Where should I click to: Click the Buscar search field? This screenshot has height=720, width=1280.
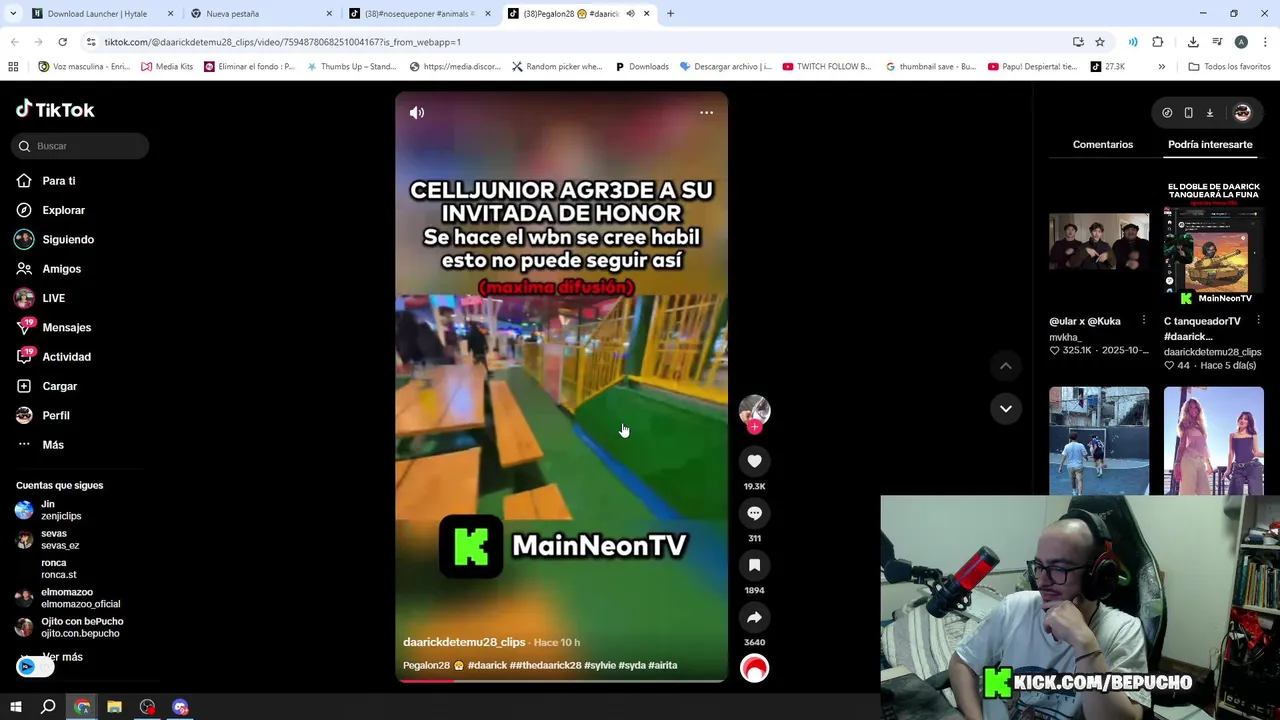[80, 146]
